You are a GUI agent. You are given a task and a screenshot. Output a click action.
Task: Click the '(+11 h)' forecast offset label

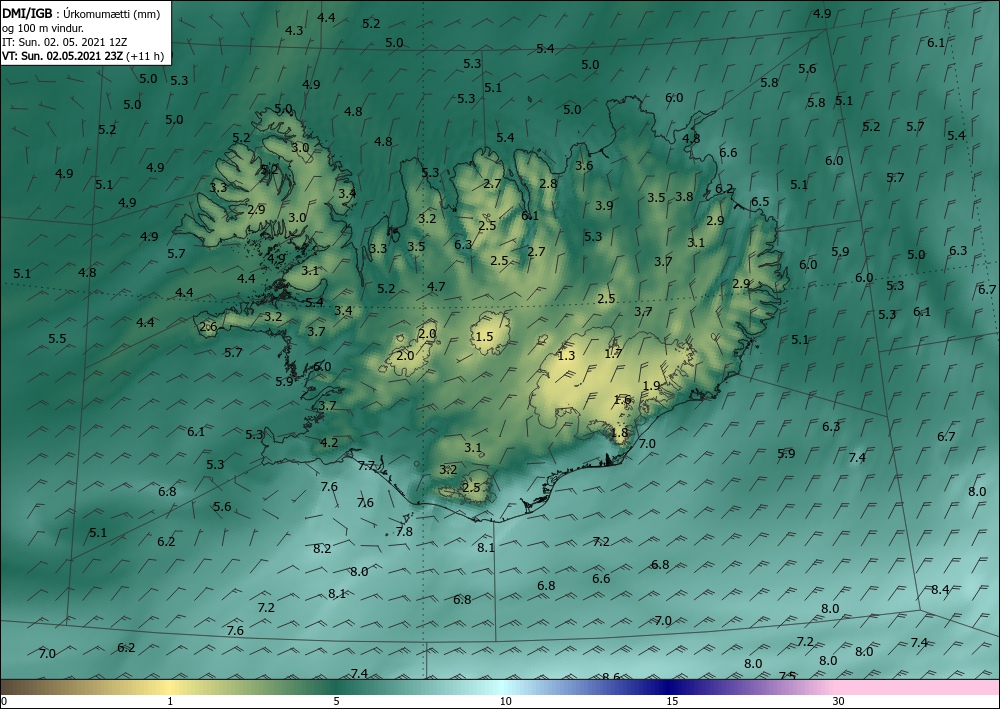(x=145, y=56)
